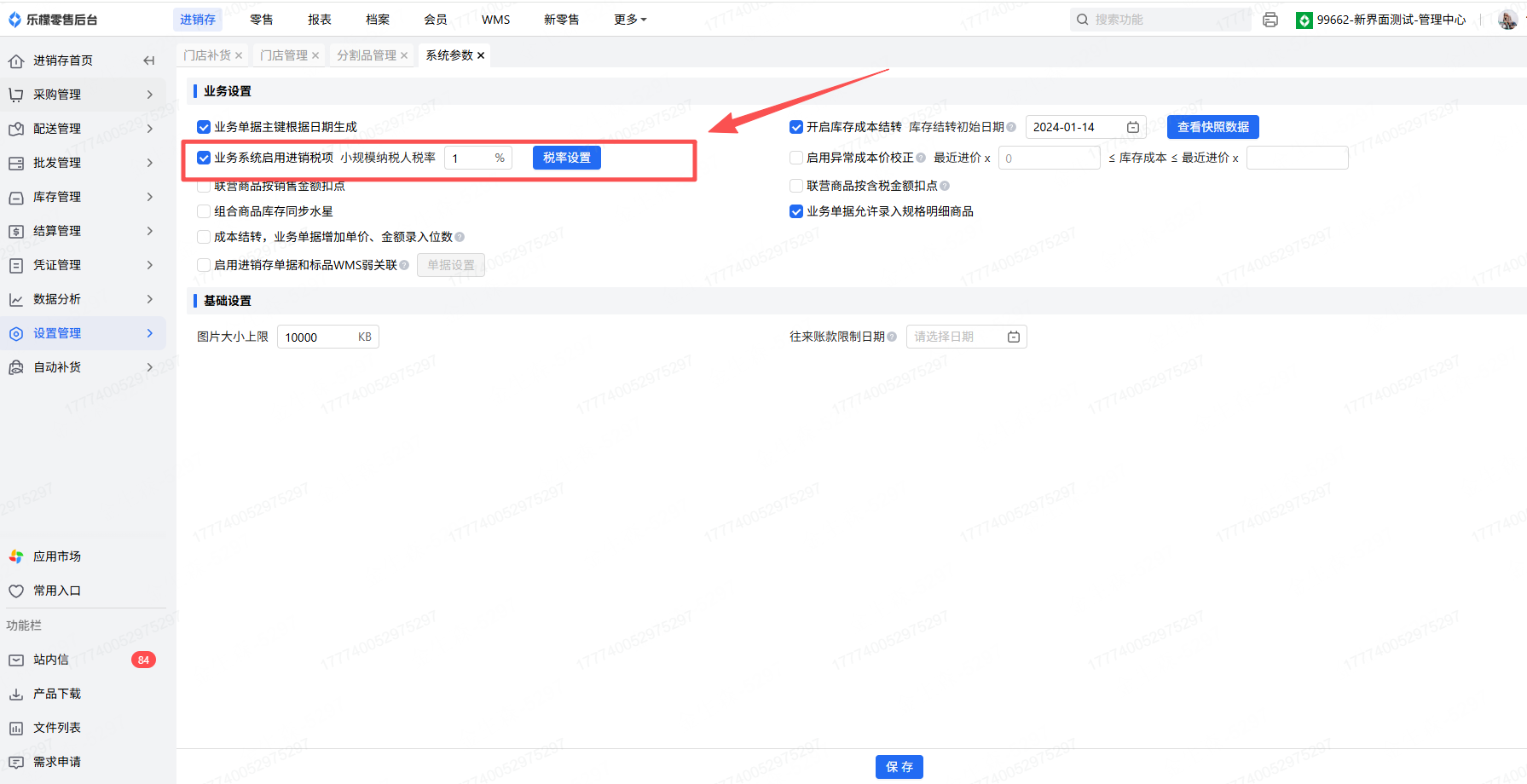Click the 进销存首页 home icon
This screenshot has width=1527, height=784.
coord(16,61)
